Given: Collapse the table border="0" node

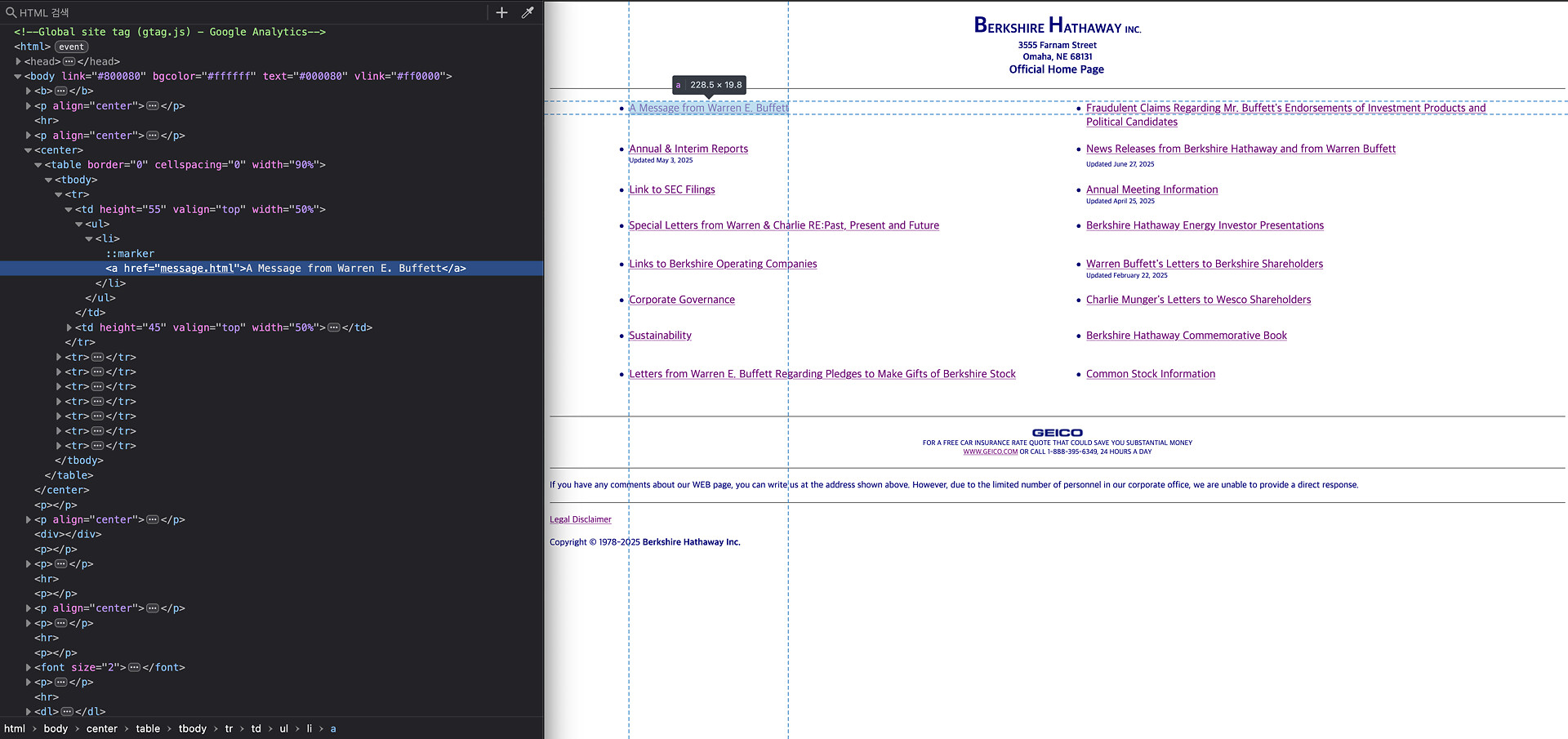Looking at the screenshot, I should click(38, 165).
